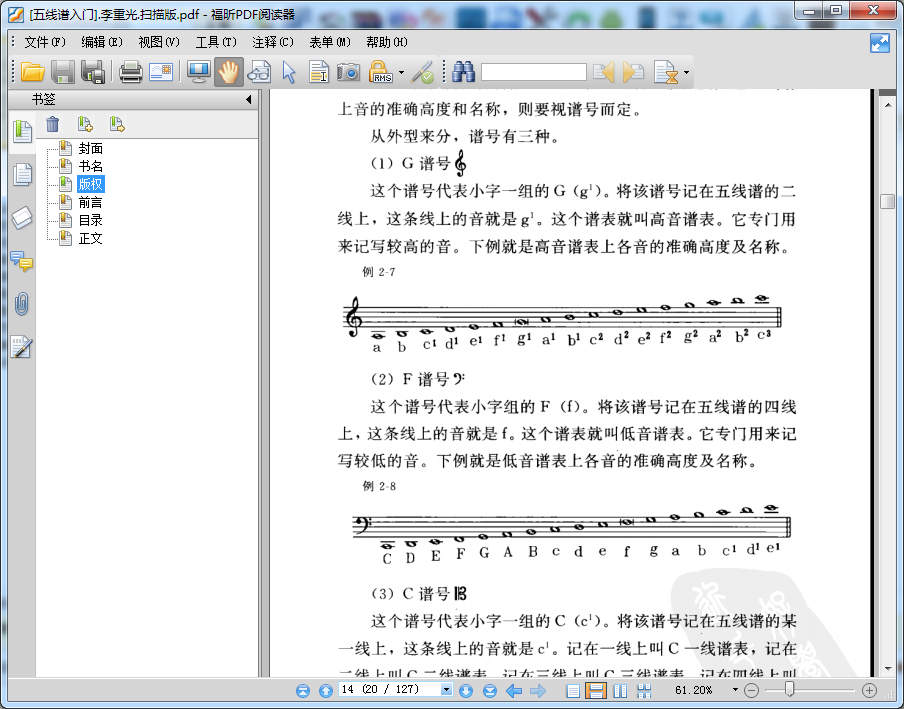Delete bookmark with trash icon
The image size is (904, 709).
pyautogui.click(x=52, y=124)
